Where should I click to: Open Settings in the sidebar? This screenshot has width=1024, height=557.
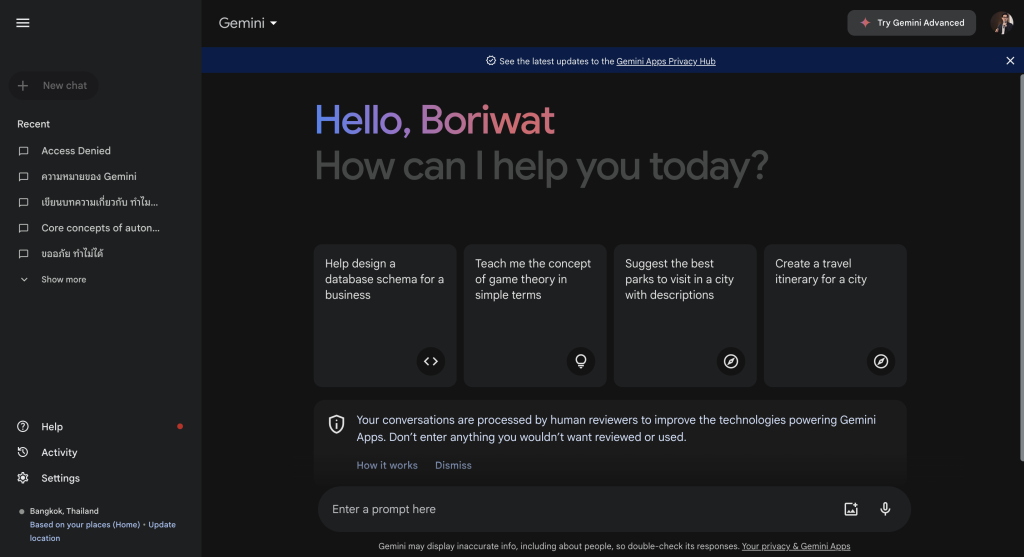point(60,478)
